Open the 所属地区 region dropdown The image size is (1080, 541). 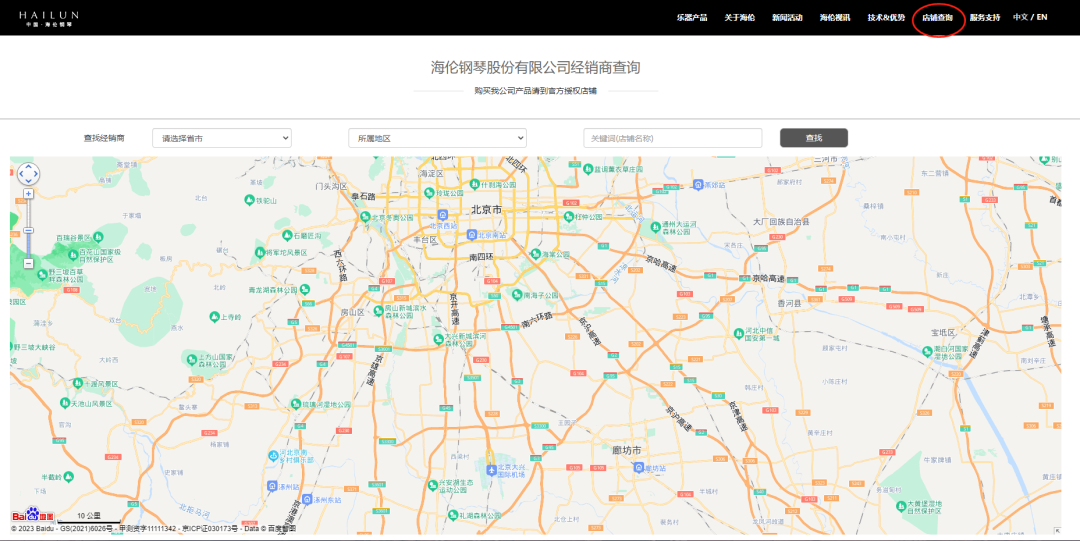[437, 138]
